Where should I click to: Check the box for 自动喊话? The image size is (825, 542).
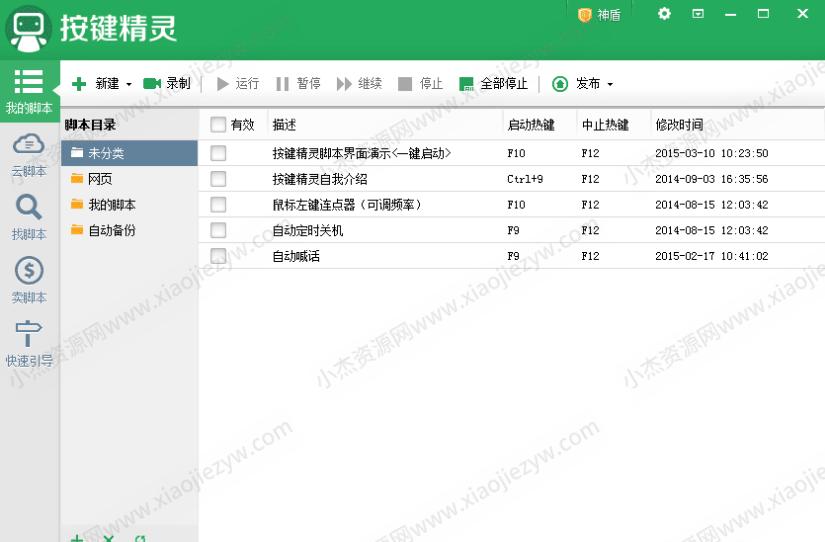pos(218,256)
